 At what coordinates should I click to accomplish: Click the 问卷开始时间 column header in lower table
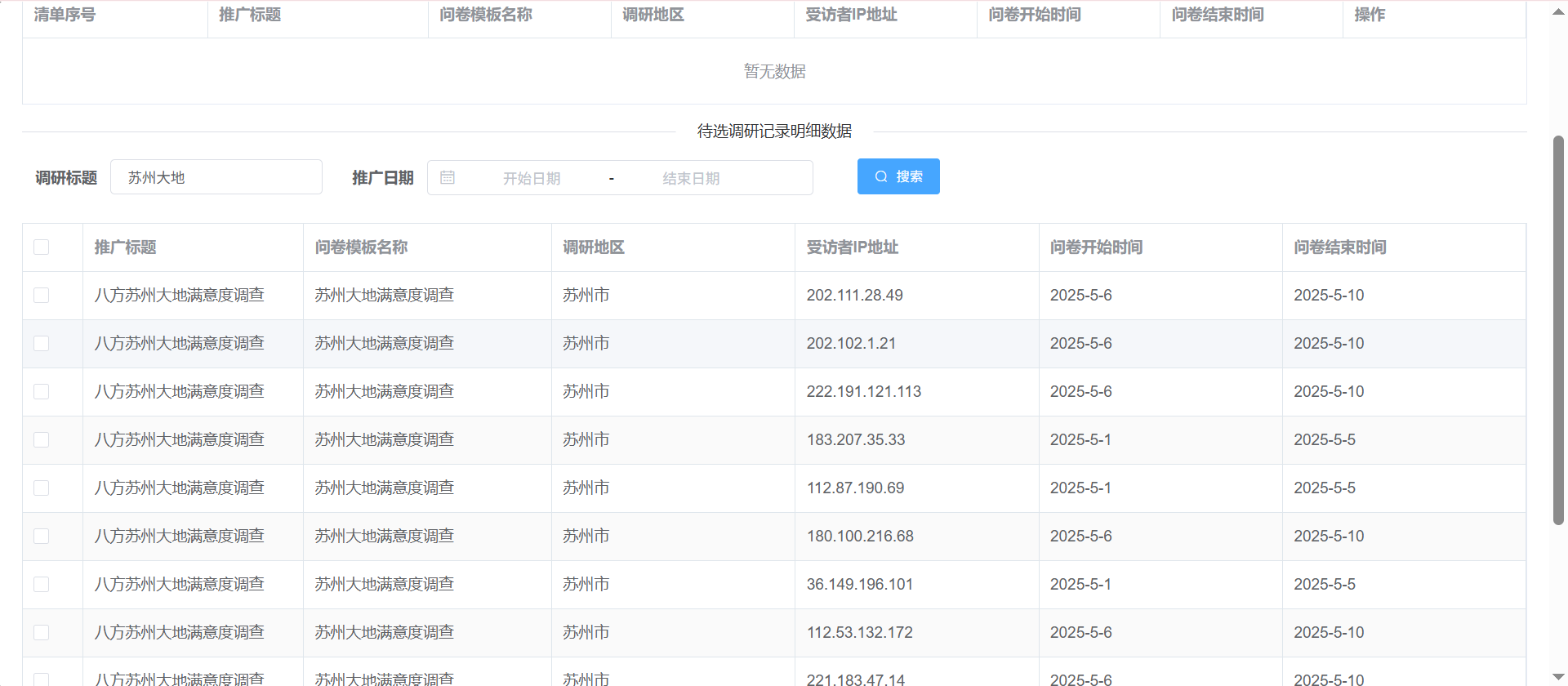tap(1096, 247)
